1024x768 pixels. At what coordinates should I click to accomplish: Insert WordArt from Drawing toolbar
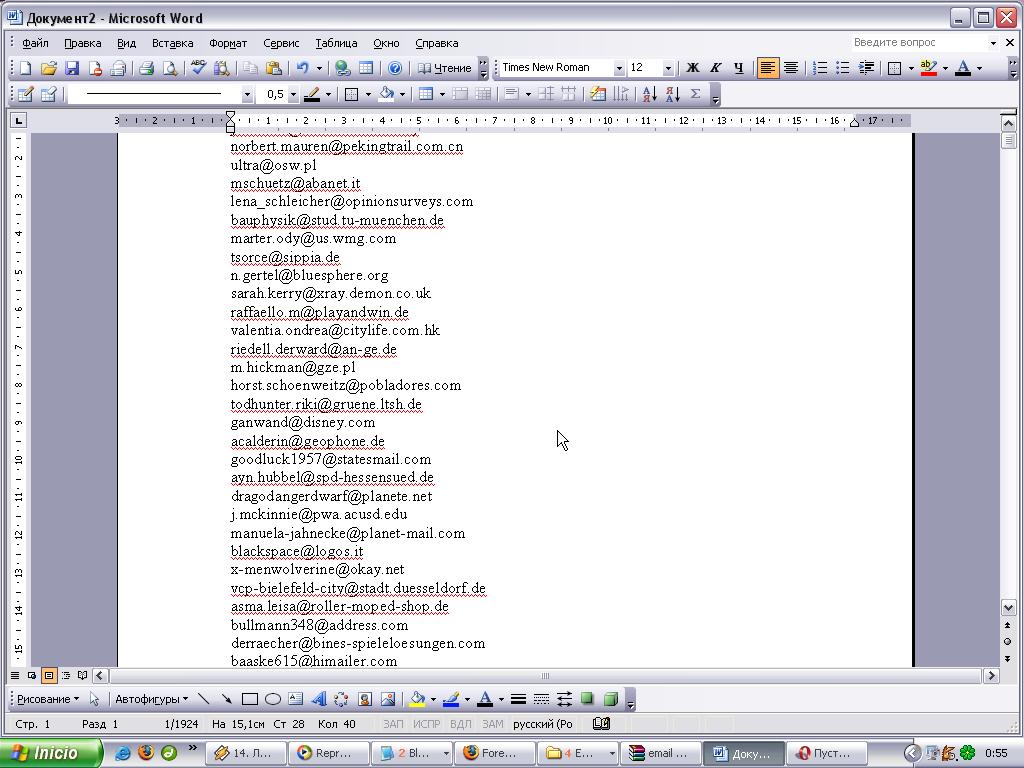(x=319, y=699)
